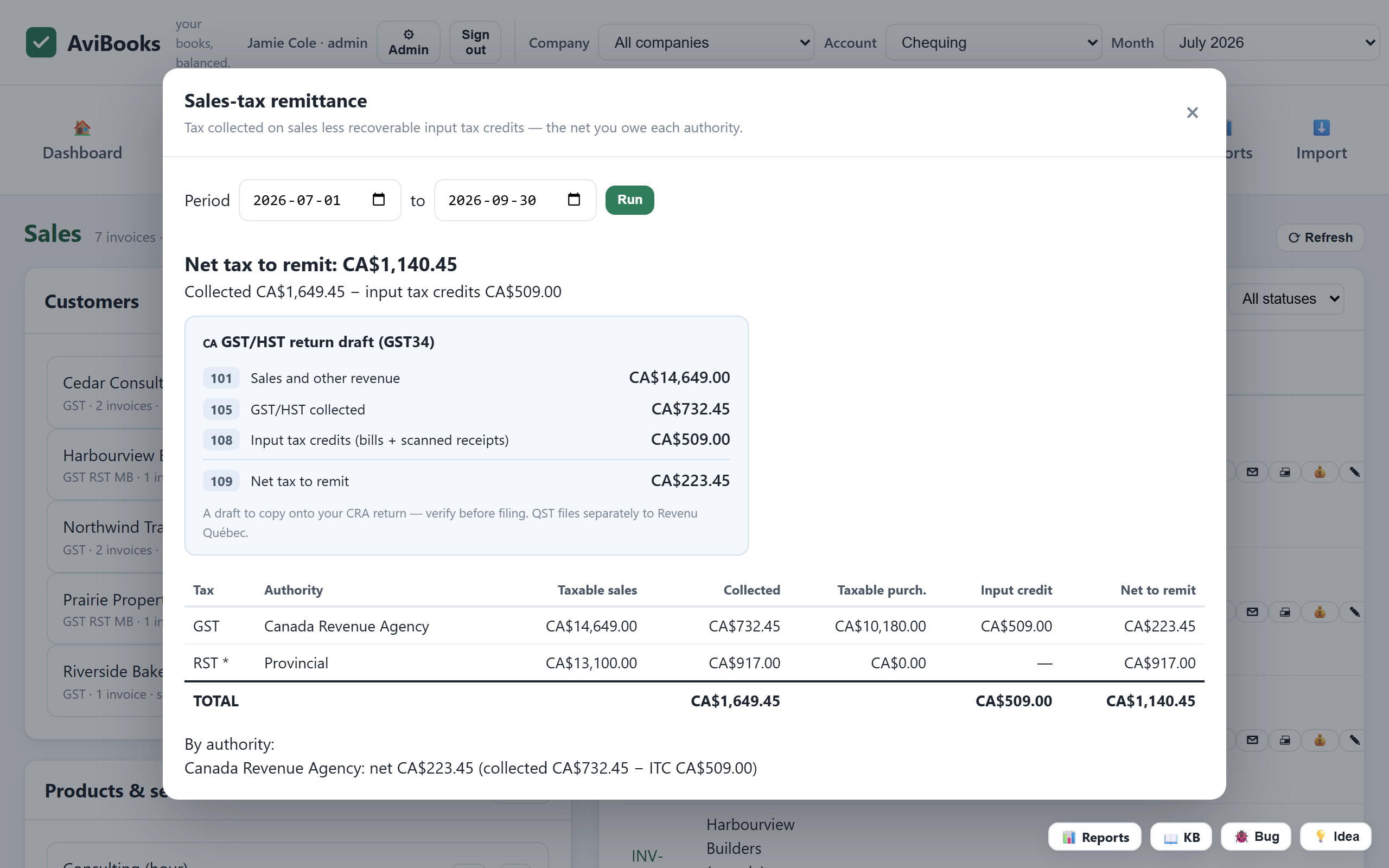Click the Taxable sales column header
The height and width of the screenshot is (868, 1389).
[x=597, y=590]
